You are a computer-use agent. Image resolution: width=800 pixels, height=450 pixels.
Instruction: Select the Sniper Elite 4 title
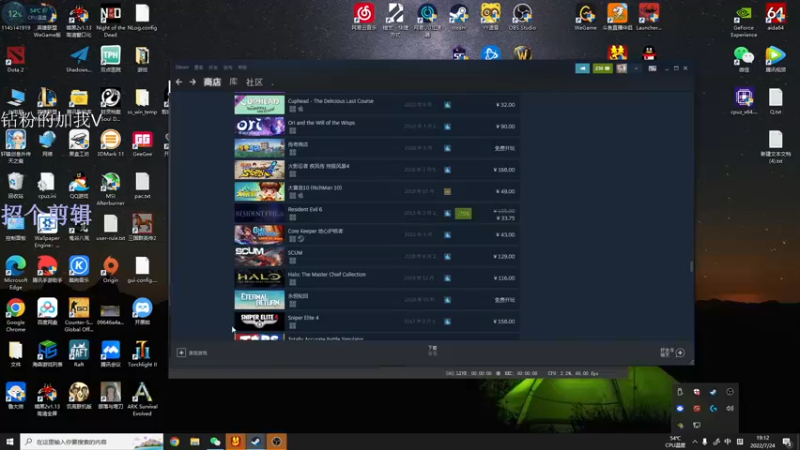pos(303,318)
